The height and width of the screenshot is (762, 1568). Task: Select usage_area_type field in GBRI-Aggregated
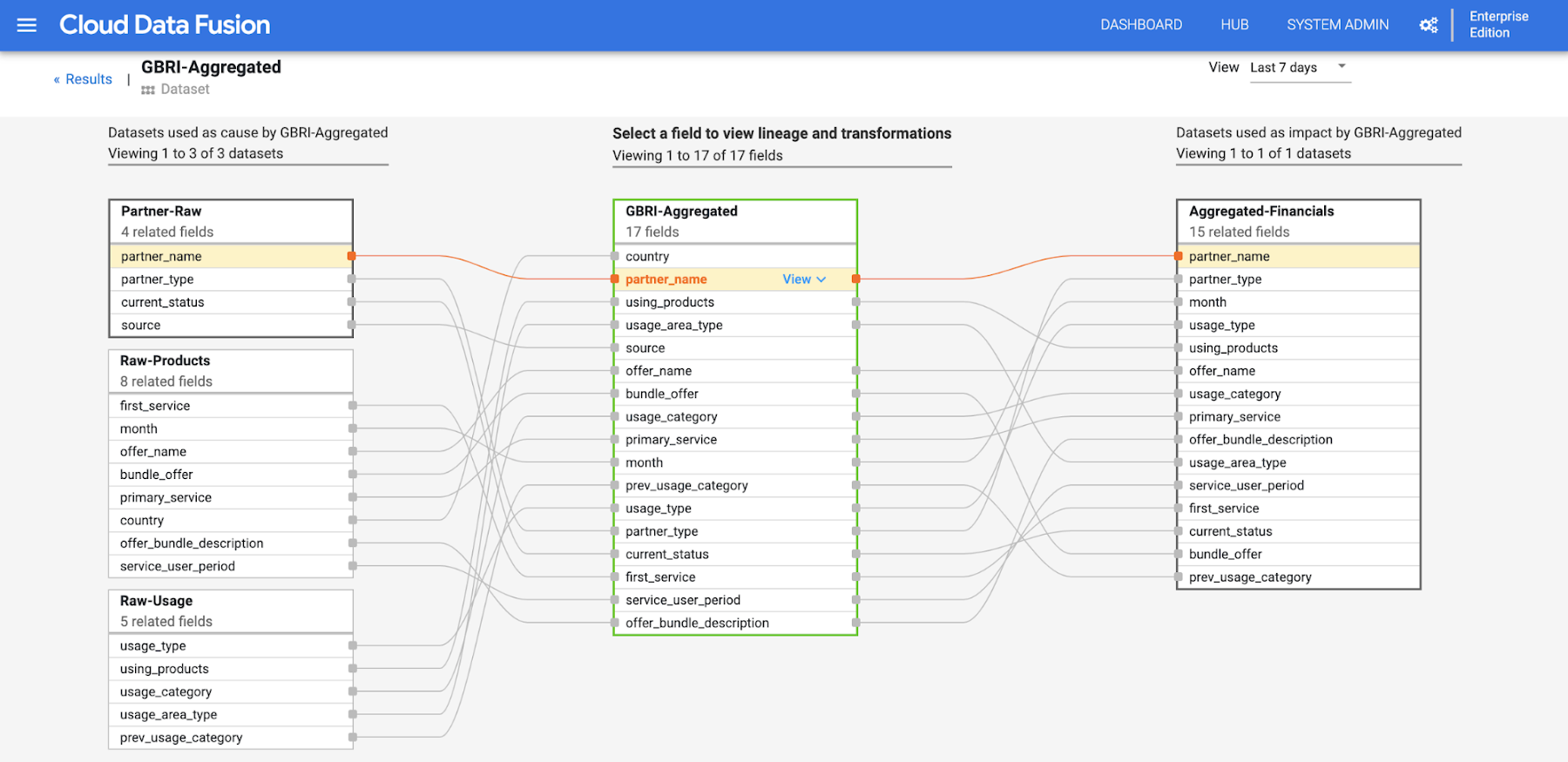tap(735, 325)
